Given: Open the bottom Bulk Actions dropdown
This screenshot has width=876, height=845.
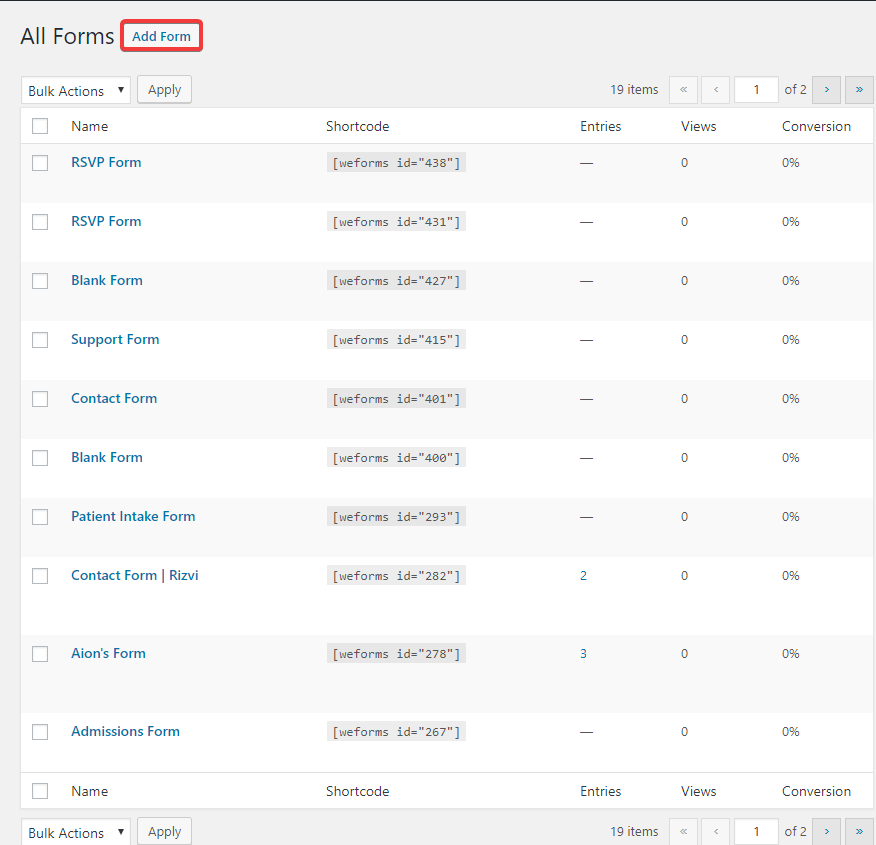Looking at the screenshot, I should tap(76, 832).
